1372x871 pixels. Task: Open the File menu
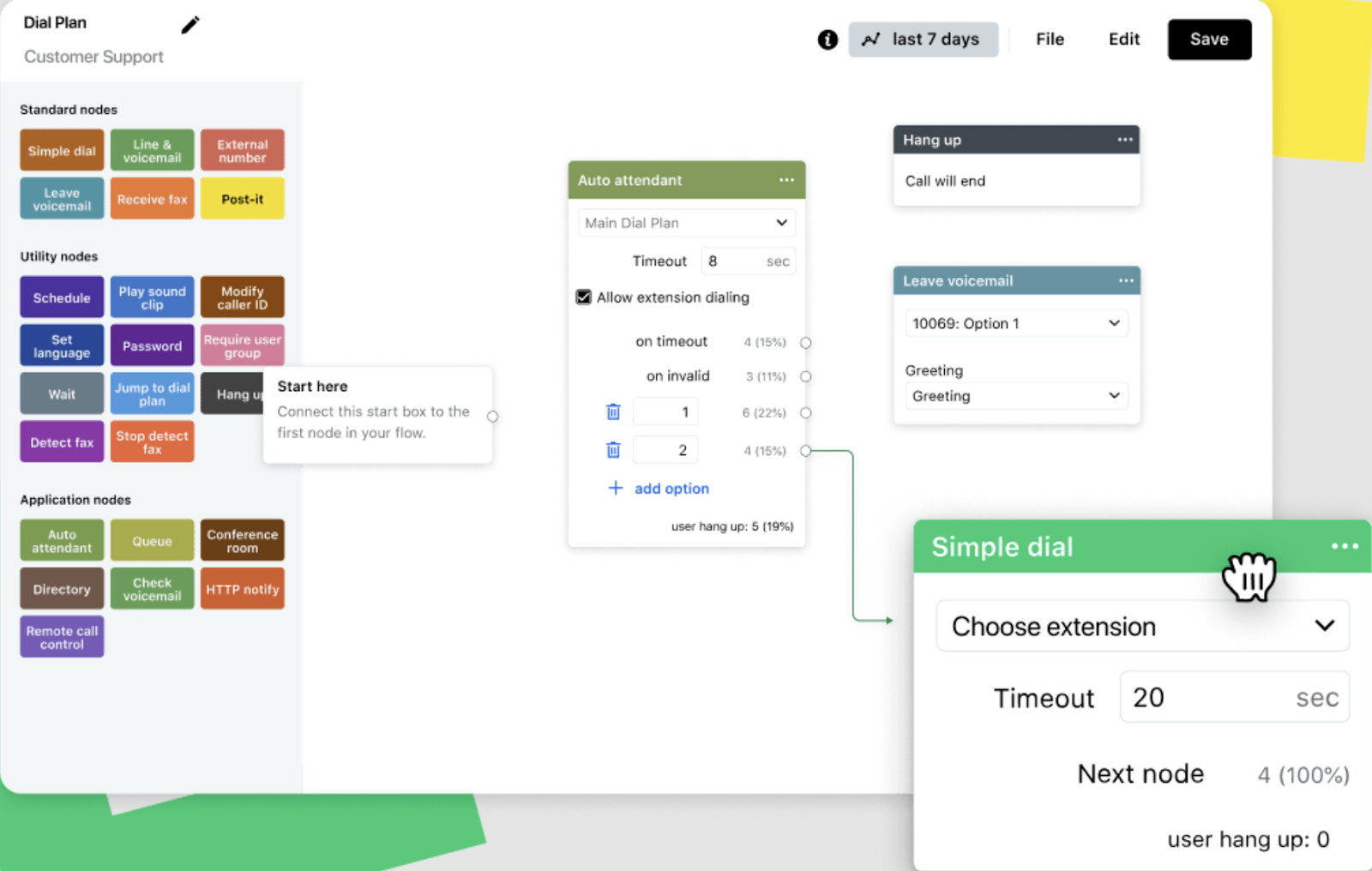pos(1050,39)
